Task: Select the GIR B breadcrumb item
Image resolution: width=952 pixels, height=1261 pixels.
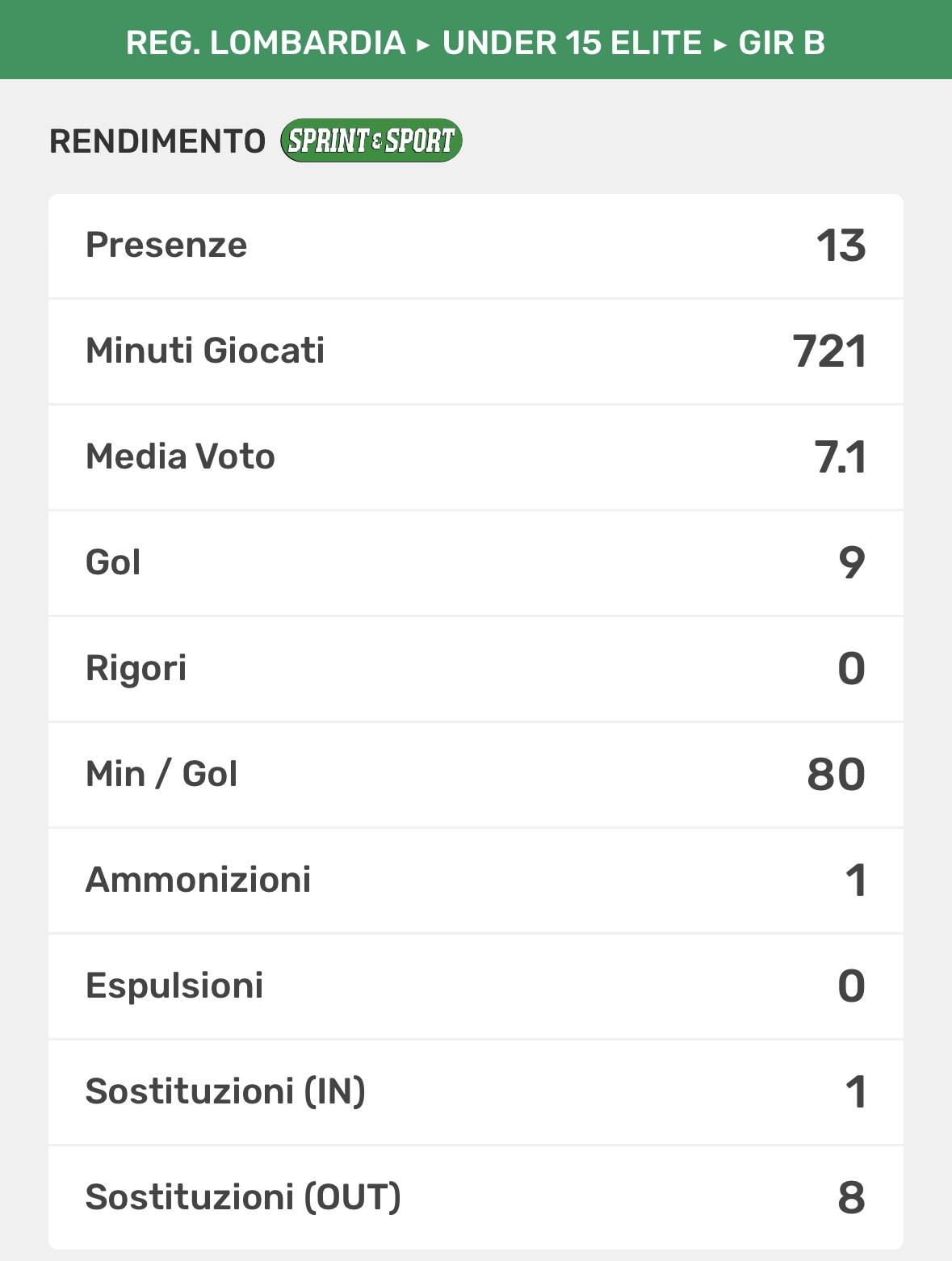Action: [782, 43]
